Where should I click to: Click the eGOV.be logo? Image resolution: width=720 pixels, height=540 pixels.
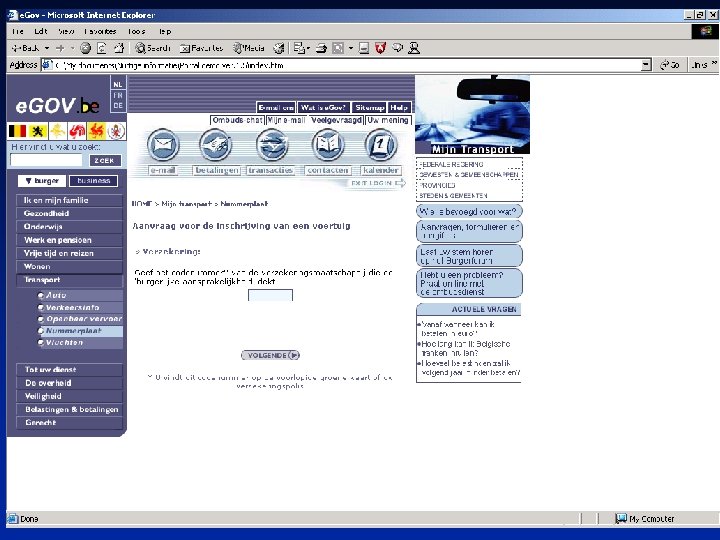point(57,106)
